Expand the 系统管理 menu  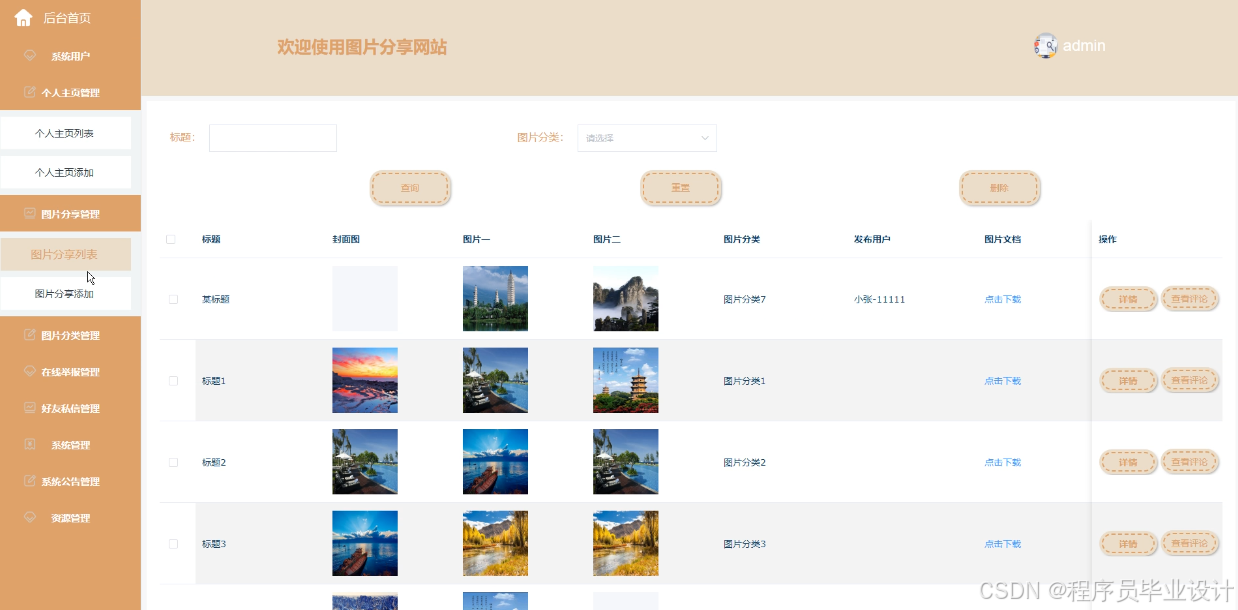(x=70, y=444)
